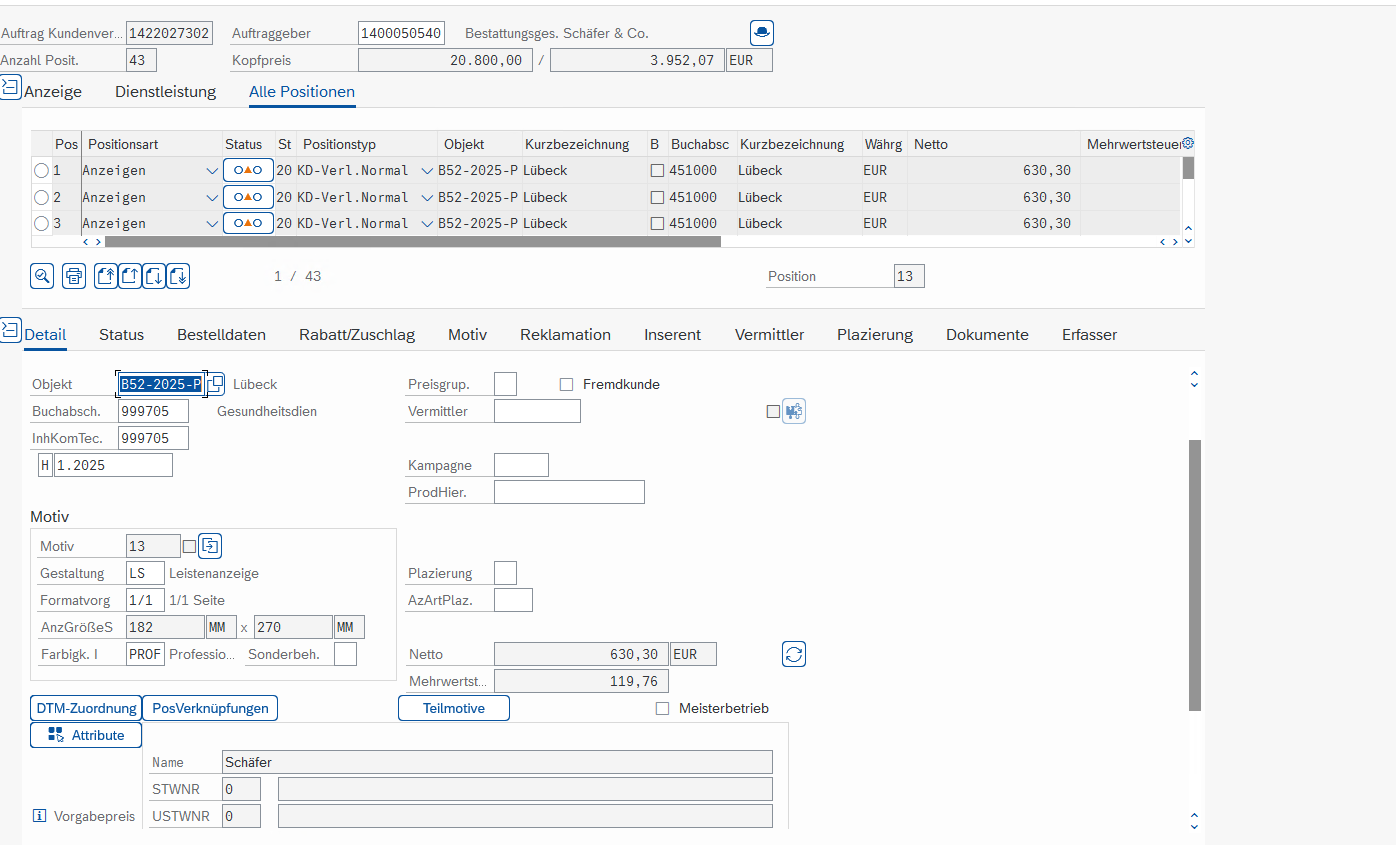Switch to the Dienstleistung tab
Screen dimensions: 1396x845
tap(166, 92)
